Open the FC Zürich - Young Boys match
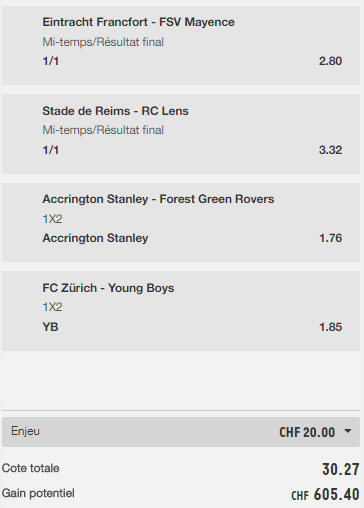Image resolution: width=364 pixels, height=508 pixels. 108,288
